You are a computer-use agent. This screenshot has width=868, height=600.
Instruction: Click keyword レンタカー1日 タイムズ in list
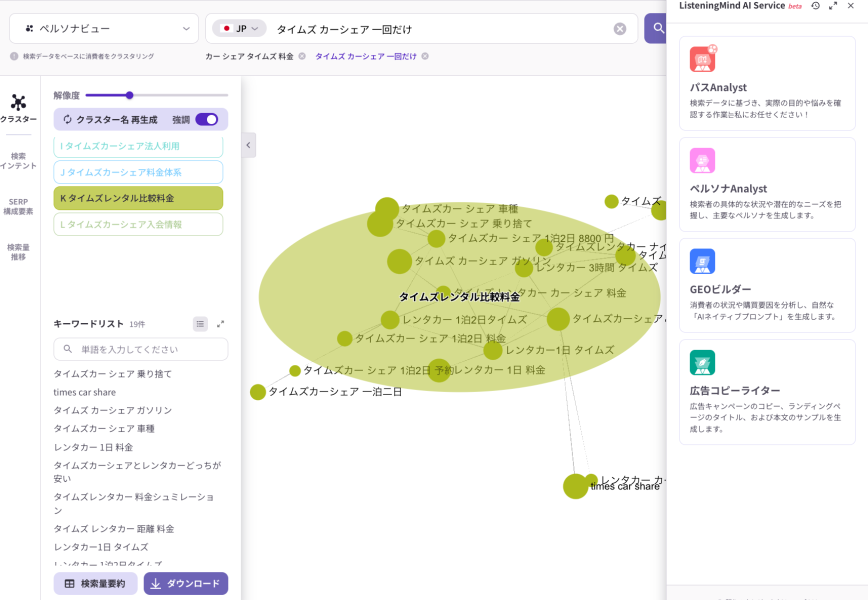101,547
